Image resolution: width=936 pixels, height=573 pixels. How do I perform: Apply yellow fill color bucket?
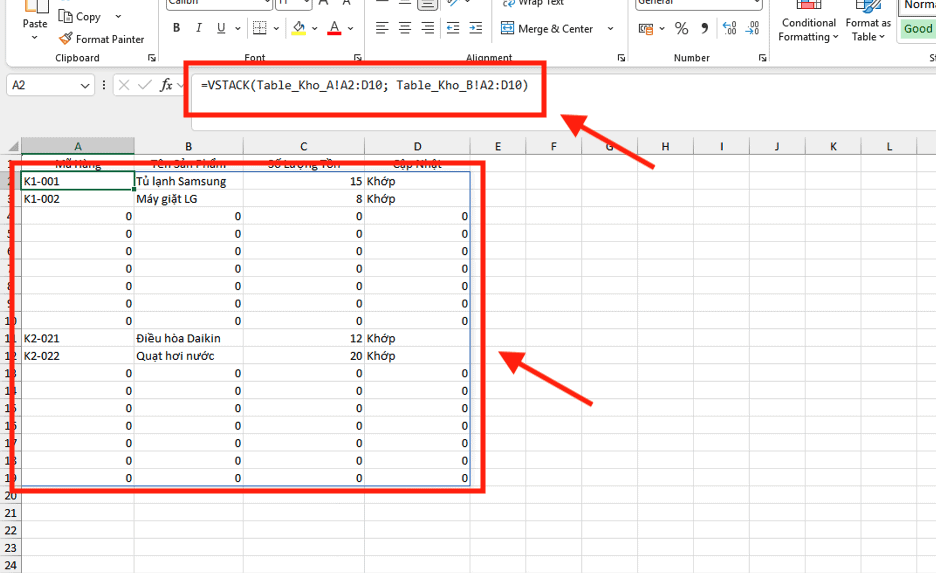[299, 28]
